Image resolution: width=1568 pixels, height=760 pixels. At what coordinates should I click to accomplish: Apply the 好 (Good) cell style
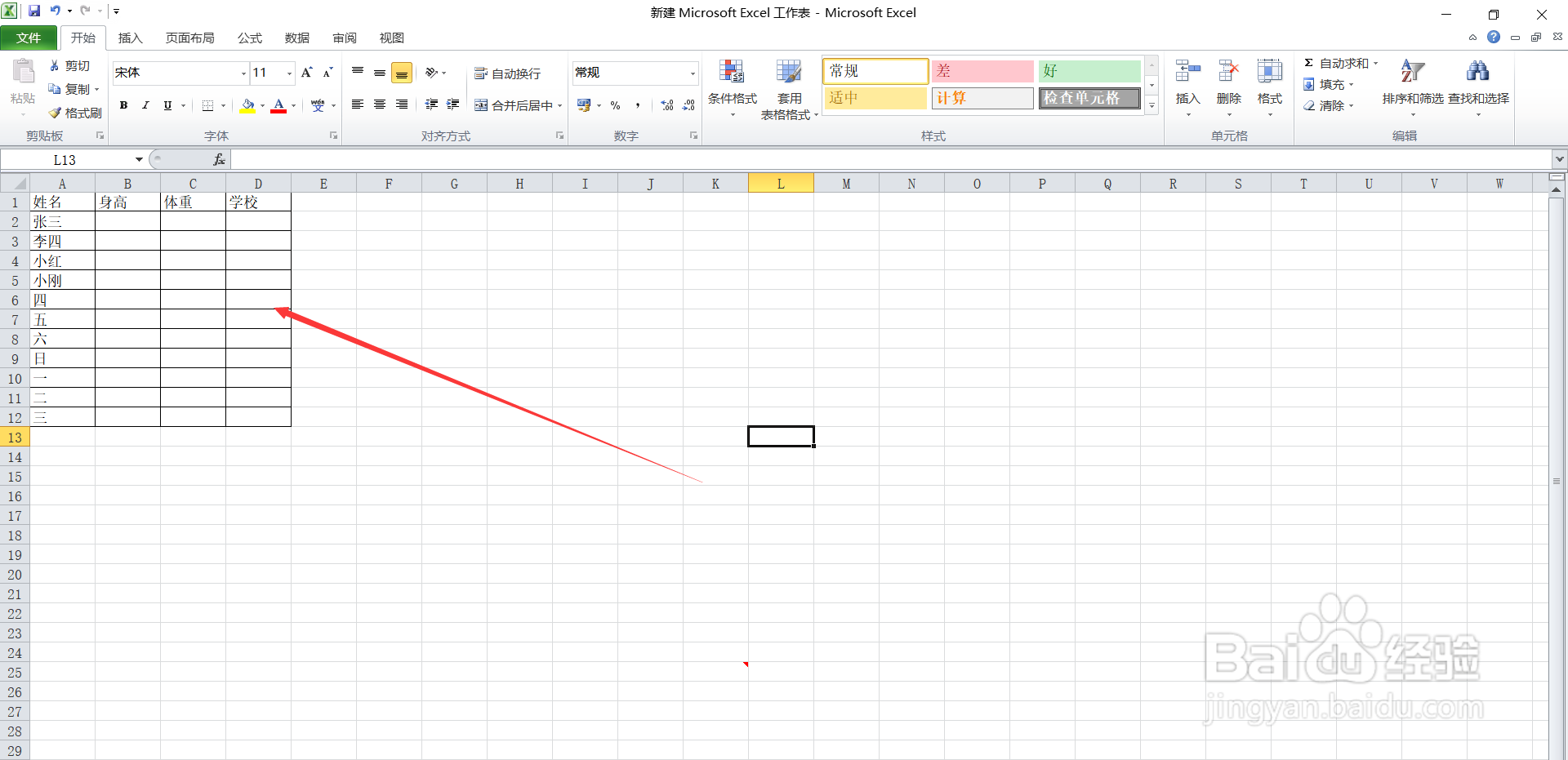tap(1089, 71)
